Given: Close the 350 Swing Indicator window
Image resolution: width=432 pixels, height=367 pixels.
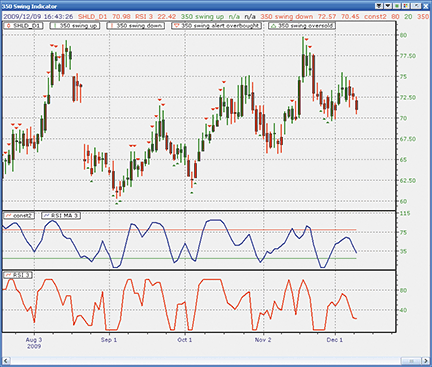Looking at the screenshot, I should pos(426,6).
